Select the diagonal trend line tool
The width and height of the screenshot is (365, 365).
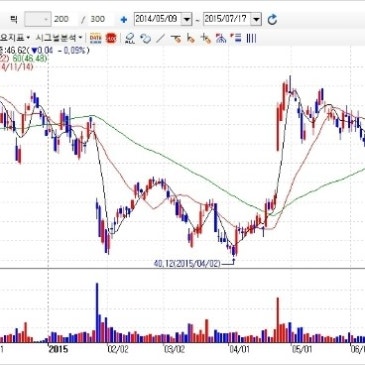click(161, 39)
